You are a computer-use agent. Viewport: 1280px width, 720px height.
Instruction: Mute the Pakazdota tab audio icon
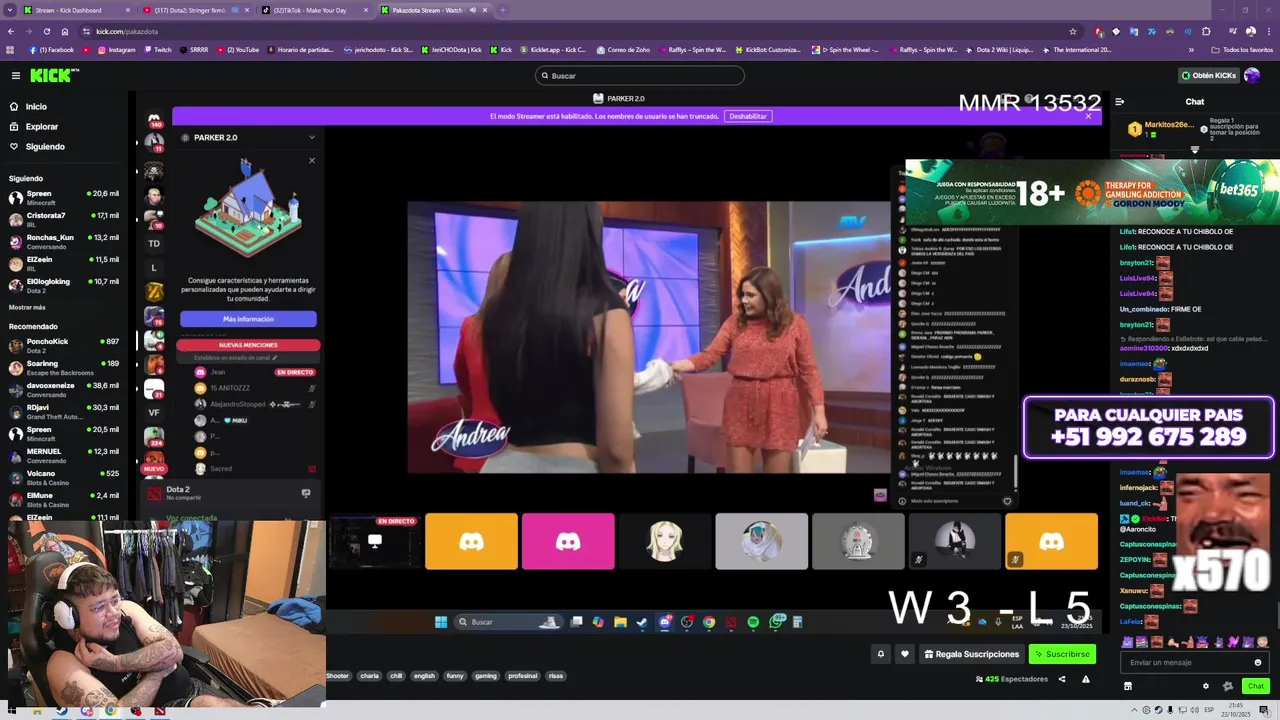point(472,10)
